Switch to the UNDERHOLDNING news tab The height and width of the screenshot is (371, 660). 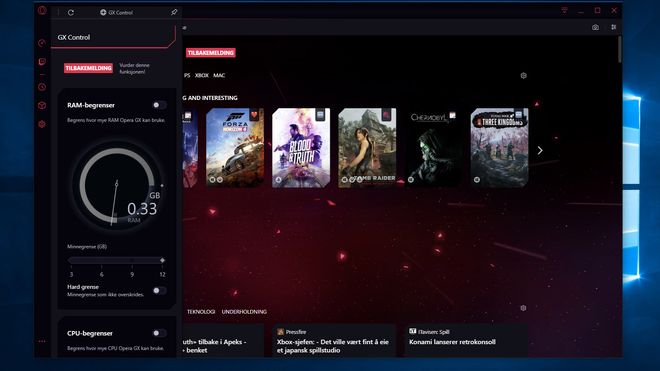pos(244,312)
